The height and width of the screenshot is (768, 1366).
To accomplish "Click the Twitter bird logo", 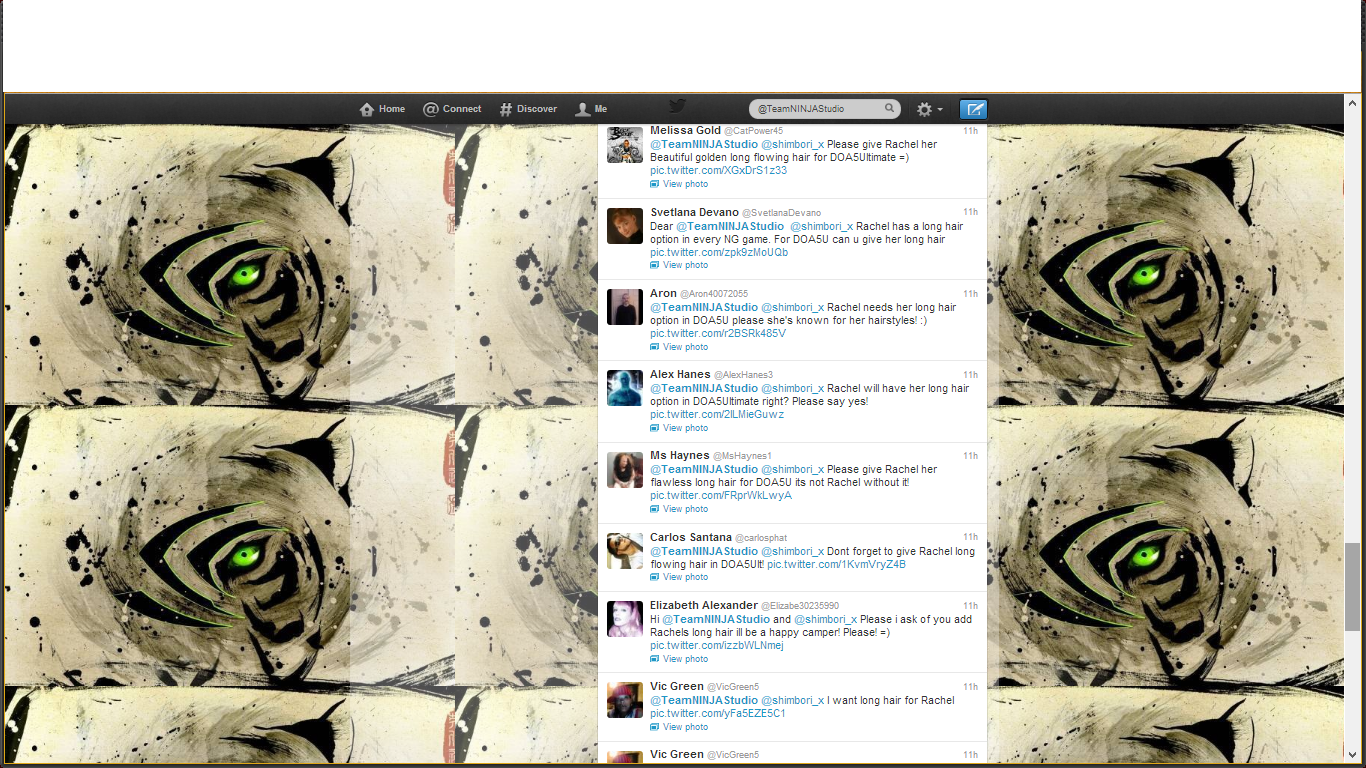I will click(x=677, y=107).
